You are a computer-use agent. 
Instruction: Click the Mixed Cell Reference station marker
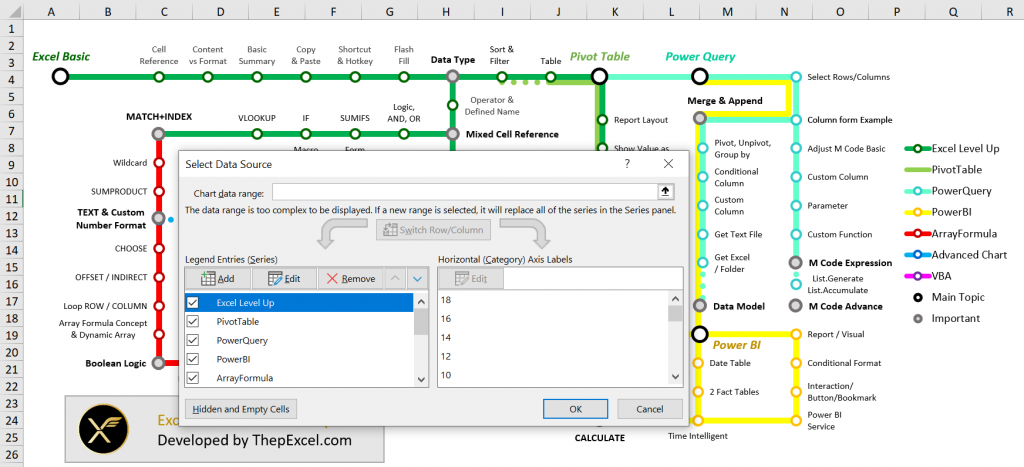452,134
